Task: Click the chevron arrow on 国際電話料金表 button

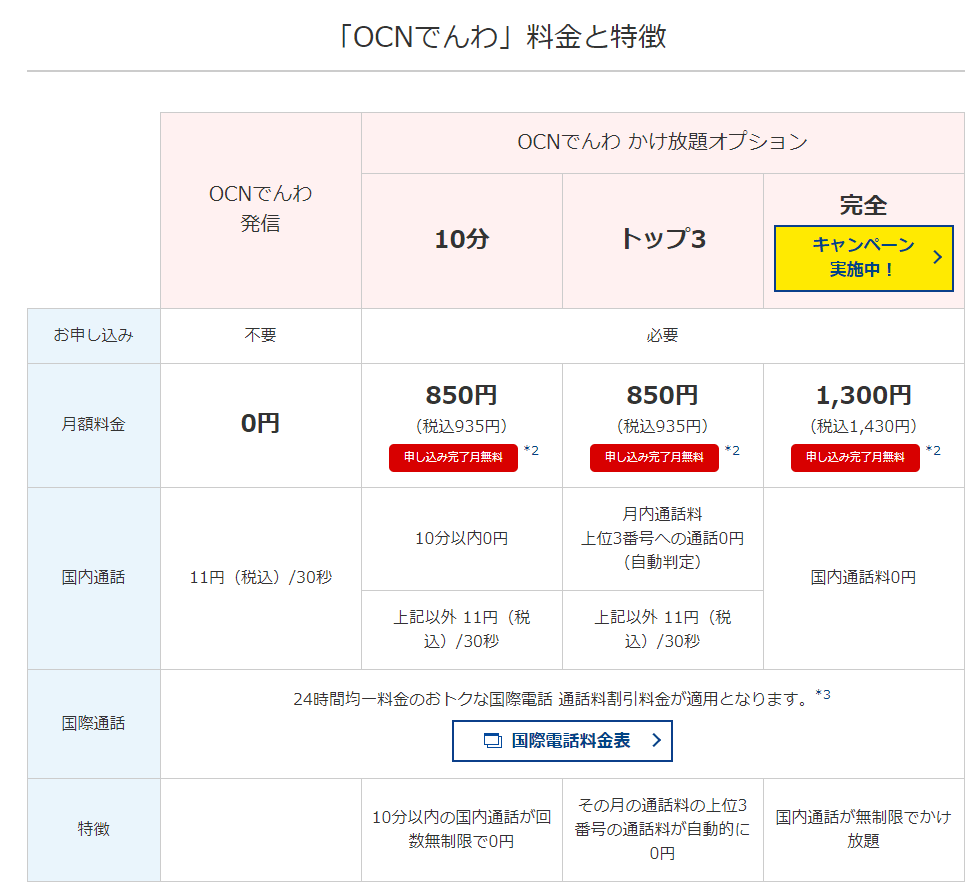Action: [x=657, y=740]
